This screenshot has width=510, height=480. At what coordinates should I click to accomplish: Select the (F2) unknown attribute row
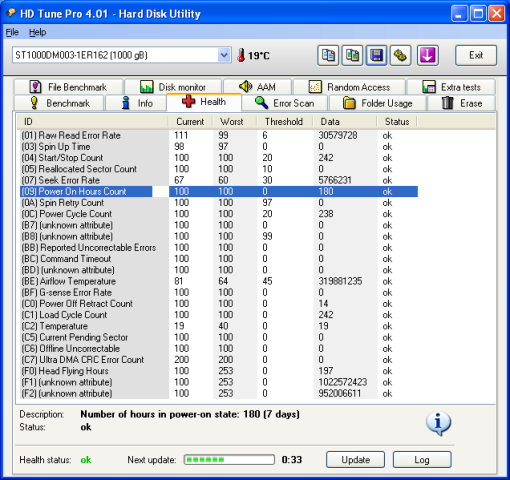tap(219, 393)
